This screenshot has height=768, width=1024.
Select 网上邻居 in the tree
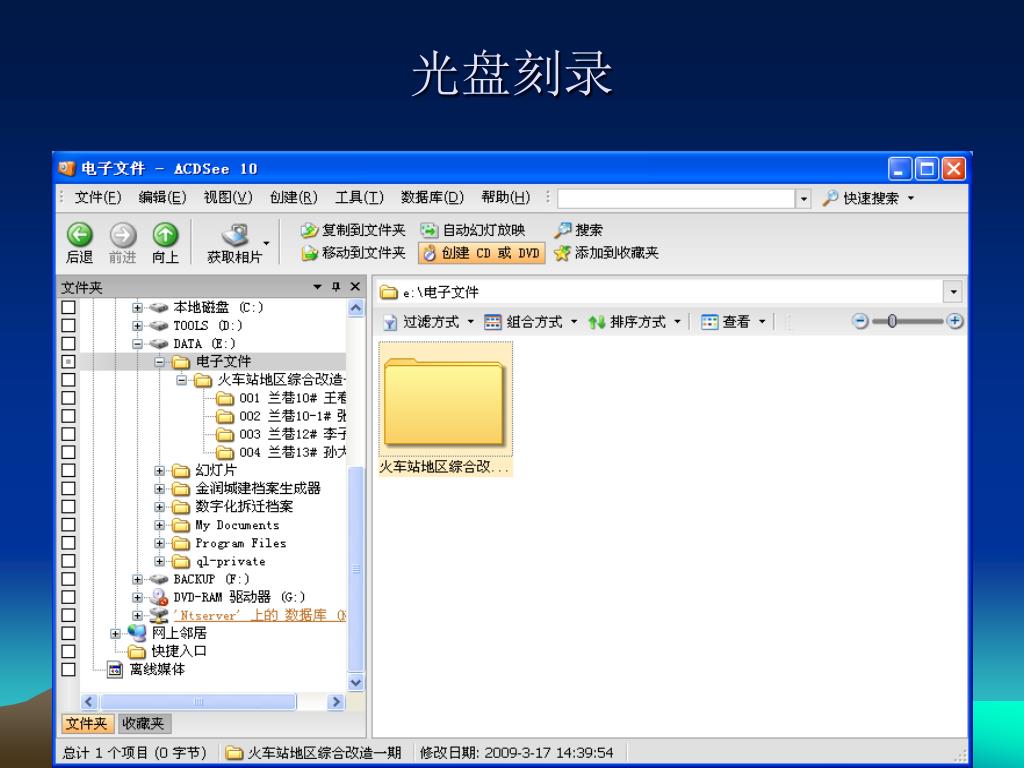click(179, 633)
